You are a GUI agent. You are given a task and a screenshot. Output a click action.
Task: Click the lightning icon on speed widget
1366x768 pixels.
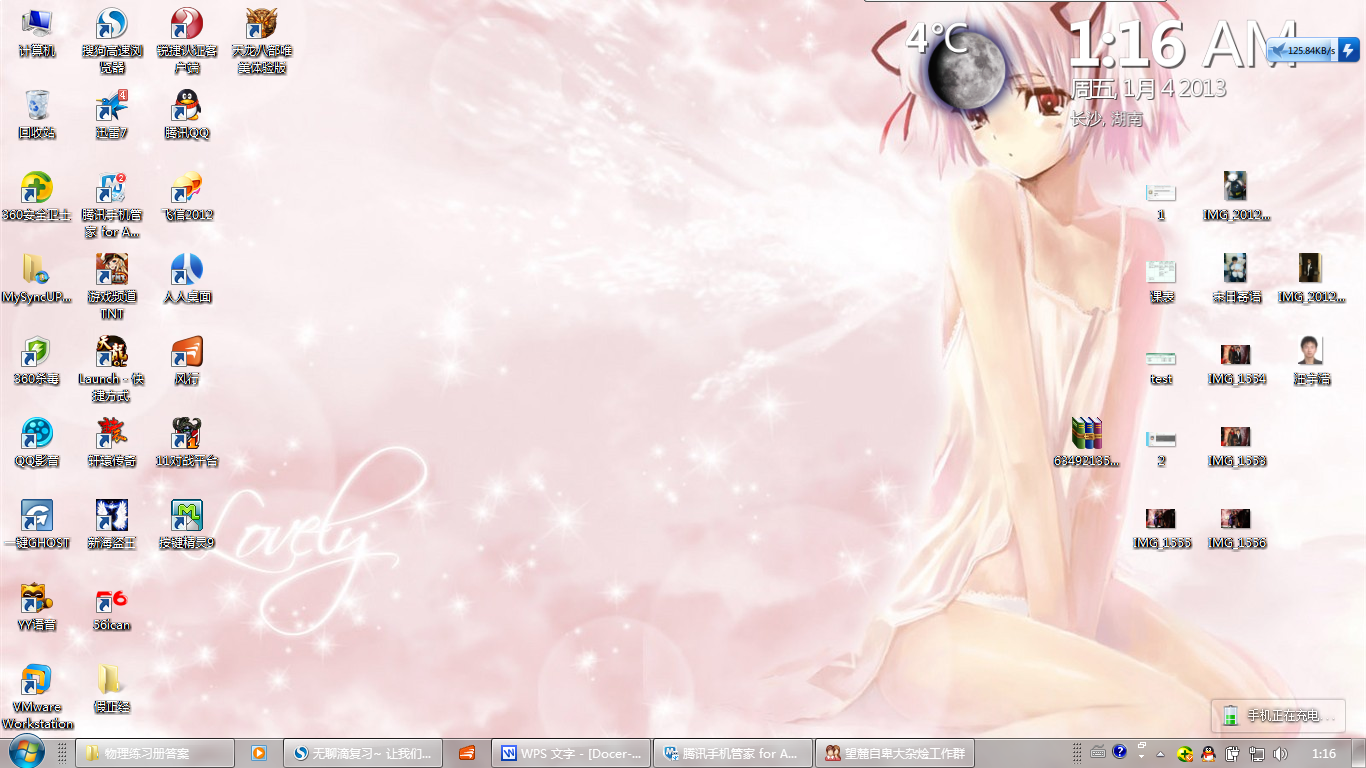(x=1347, y=50)
